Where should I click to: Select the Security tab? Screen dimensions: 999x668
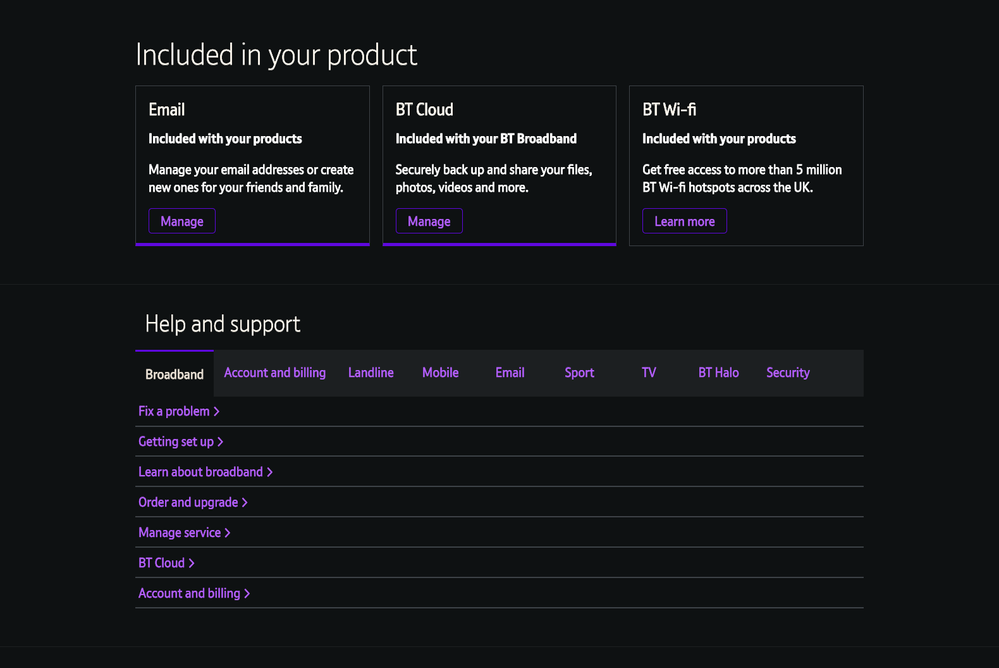[788, 373]
